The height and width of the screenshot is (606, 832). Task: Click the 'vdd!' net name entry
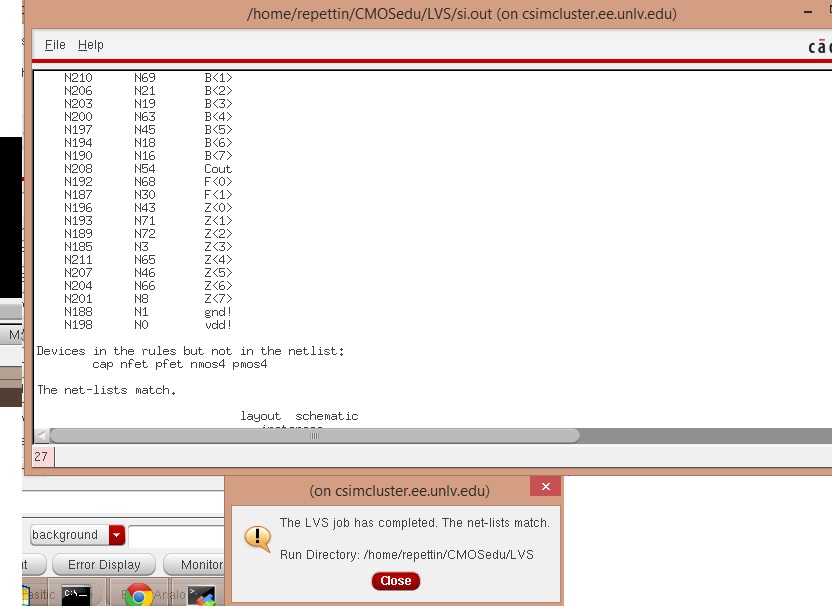point(218,325)
